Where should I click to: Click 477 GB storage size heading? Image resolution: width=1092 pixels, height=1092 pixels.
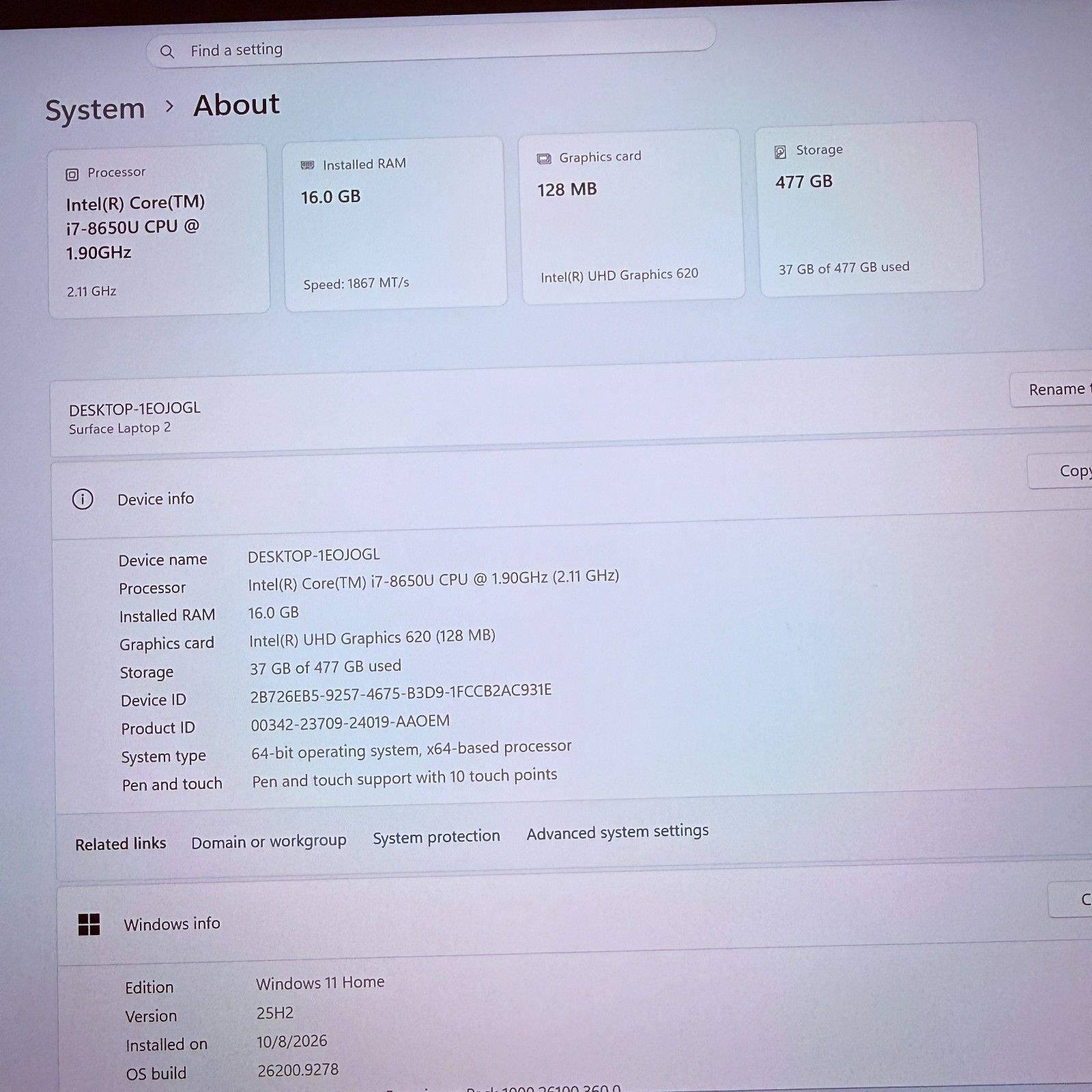[804, 182]
